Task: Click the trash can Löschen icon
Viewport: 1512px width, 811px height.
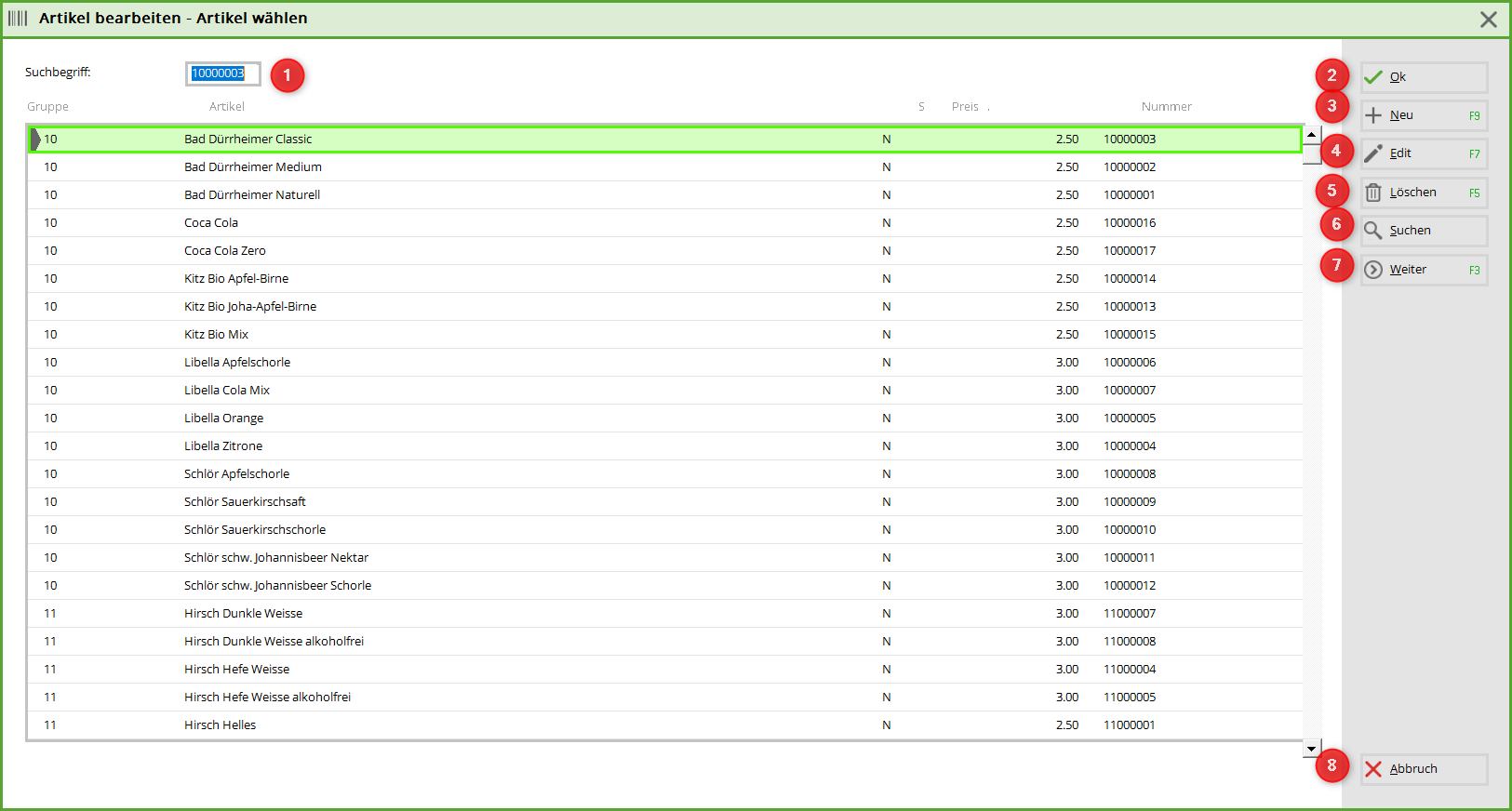Action: click(1373, 193)
